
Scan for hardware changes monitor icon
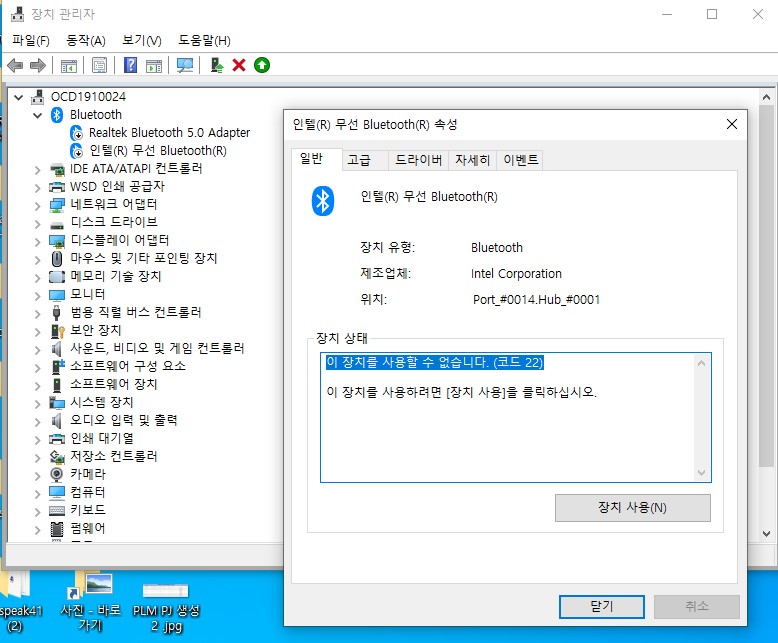(185, 65)
